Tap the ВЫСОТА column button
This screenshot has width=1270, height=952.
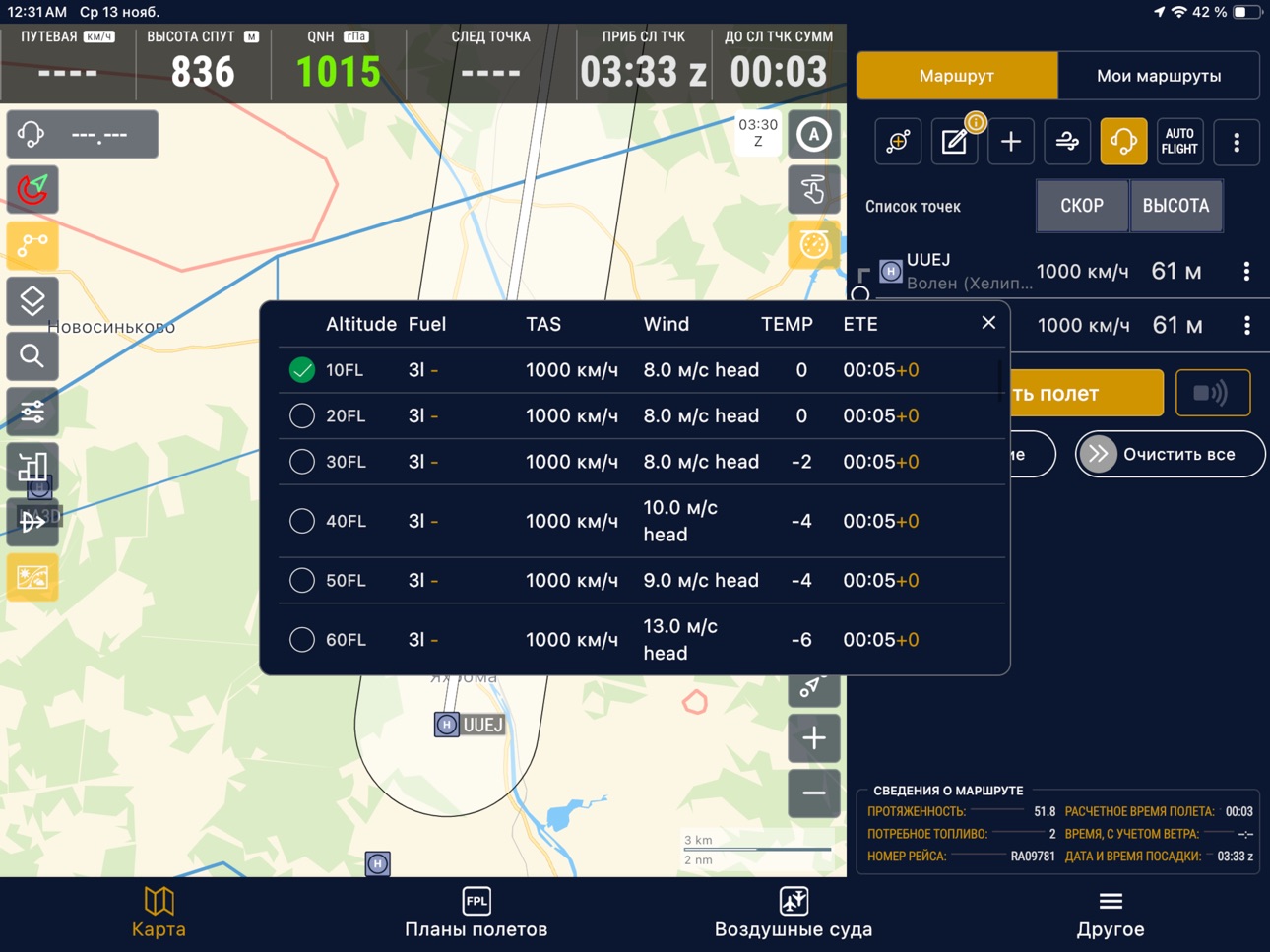point(1175,206)
